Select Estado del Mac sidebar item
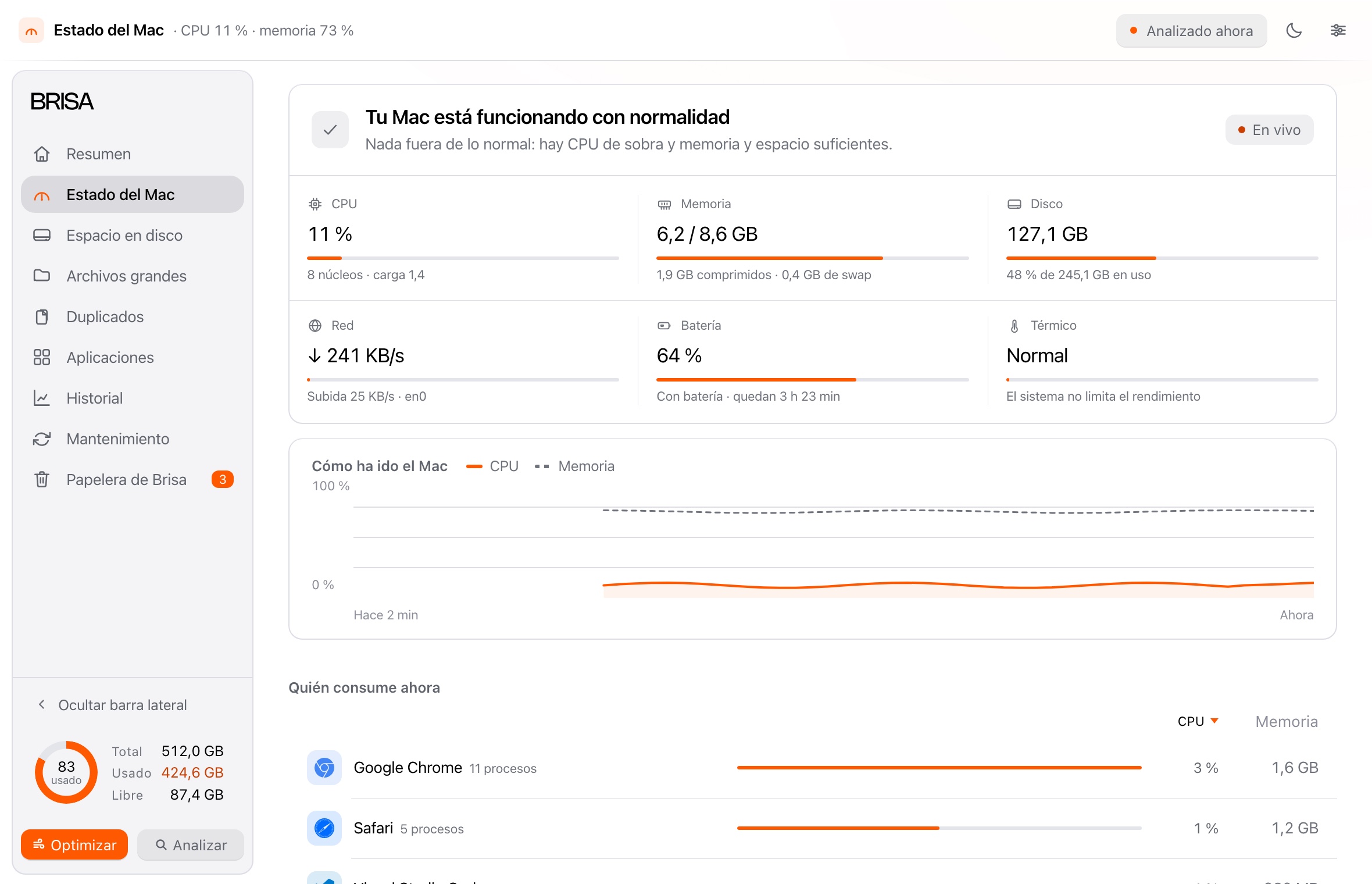The height and width of the screenshot is (884, 1372). tap(133, 194)
